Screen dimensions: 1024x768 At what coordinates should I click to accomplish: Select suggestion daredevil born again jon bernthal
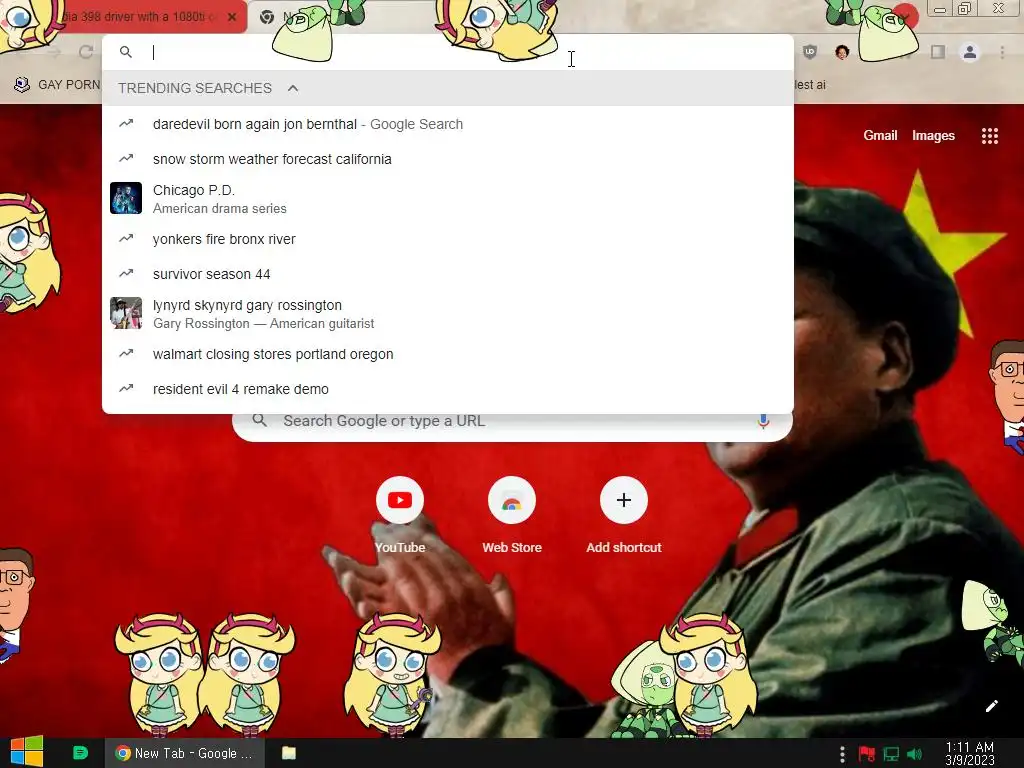448,124
